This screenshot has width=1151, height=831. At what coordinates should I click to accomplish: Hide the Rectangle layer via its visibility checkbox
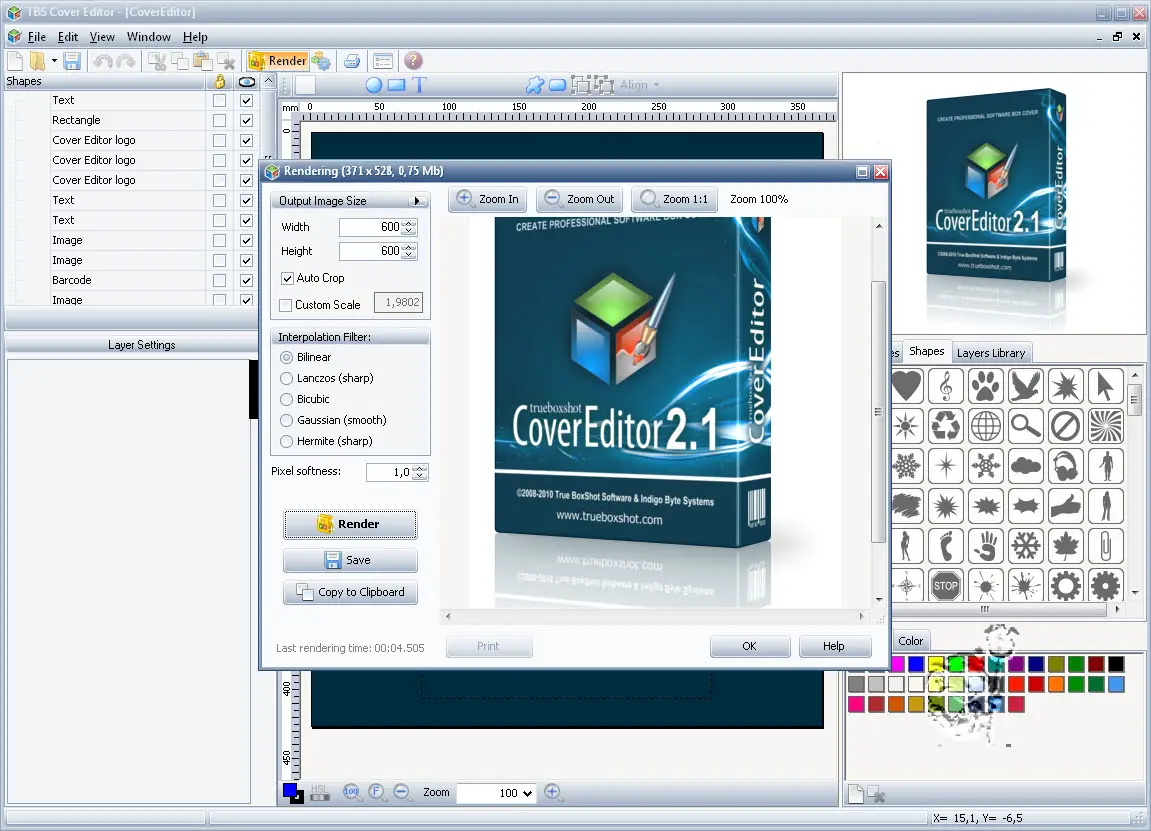point(247,120)
